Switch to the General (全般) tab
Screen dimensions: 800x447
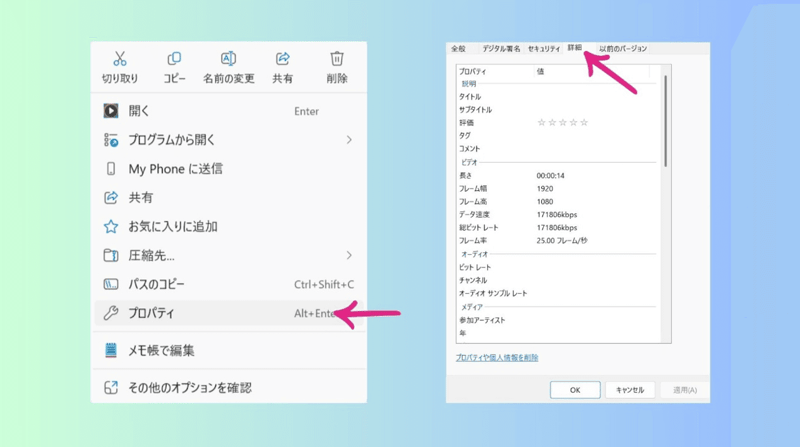(x=458, y=48)
